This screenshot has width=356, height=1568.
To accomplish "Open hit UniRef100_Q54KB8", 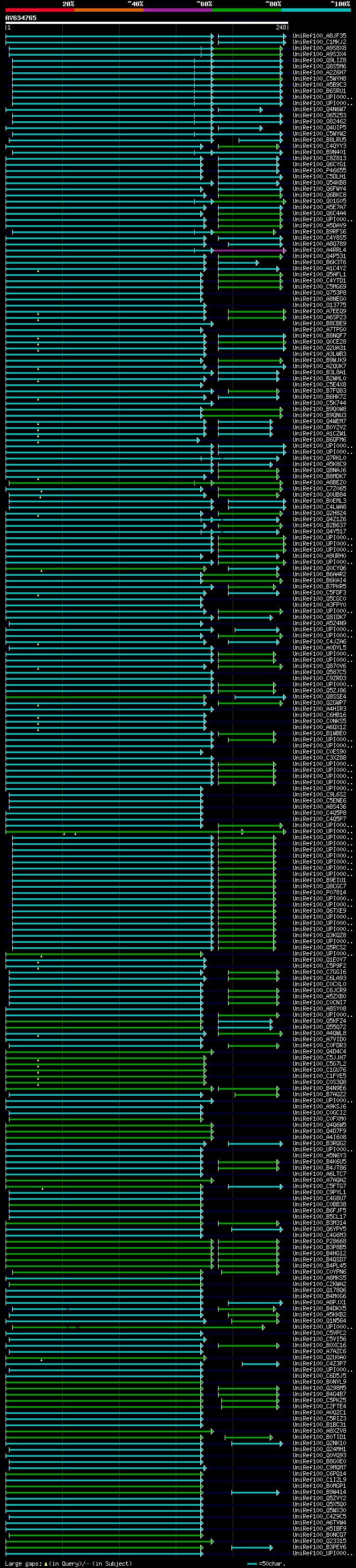I will tap(319, 182).
